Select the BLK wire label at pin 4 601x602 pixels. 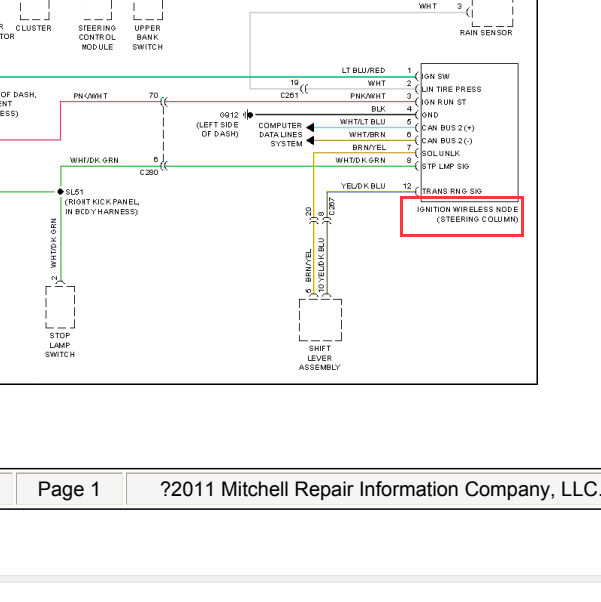tap(378, 109)
